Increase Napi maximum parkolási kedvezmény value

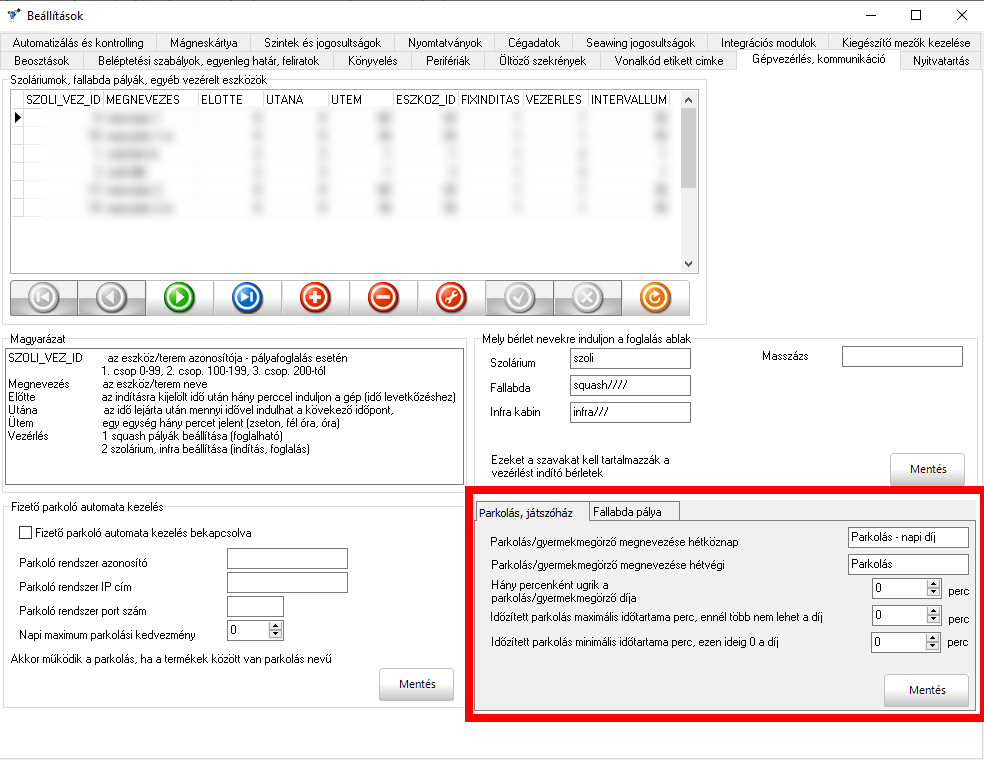(275, 626)
